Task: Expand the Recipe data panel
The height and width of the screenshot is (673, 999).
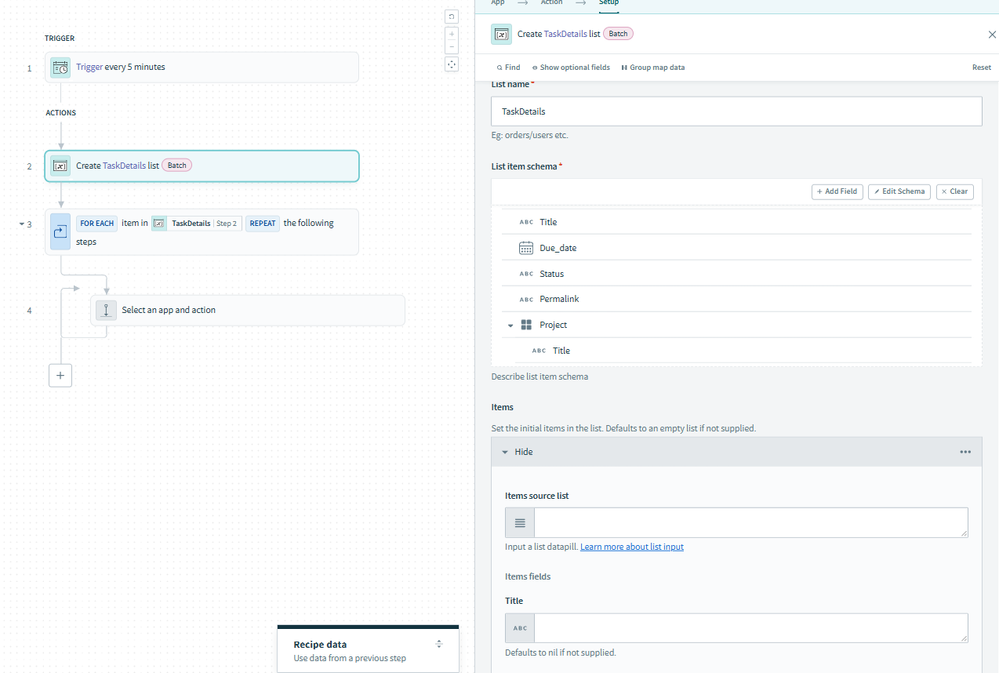Action: (439, 644)
